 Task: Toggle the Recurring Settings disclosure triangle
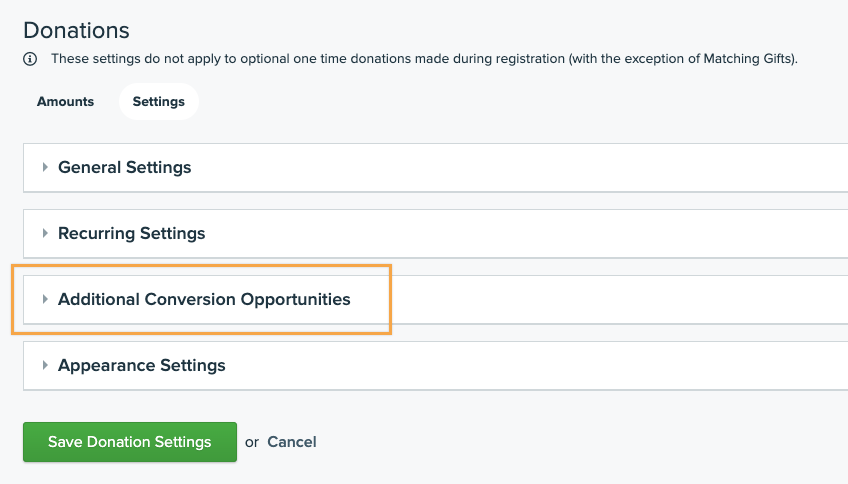click(x=45, y=233)
